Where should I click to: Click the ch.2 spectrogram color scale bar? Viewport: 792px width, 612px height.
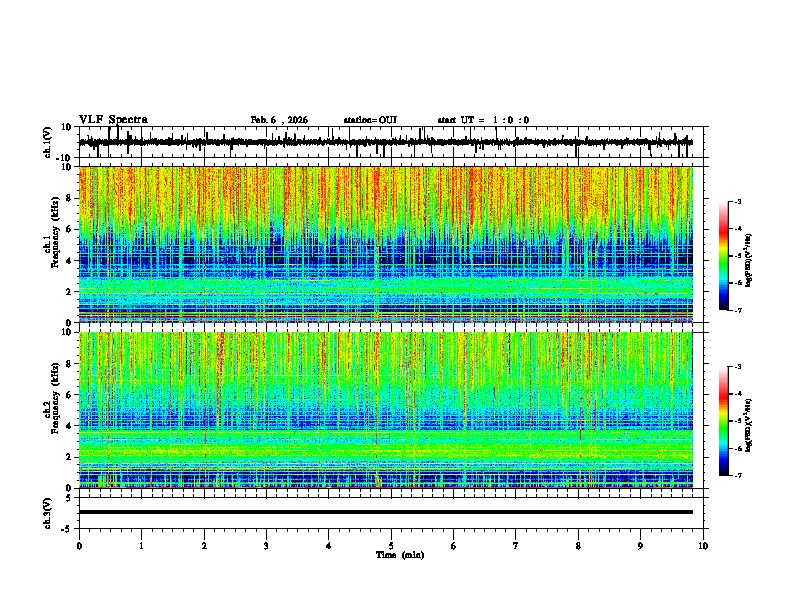tap(724, 421)
